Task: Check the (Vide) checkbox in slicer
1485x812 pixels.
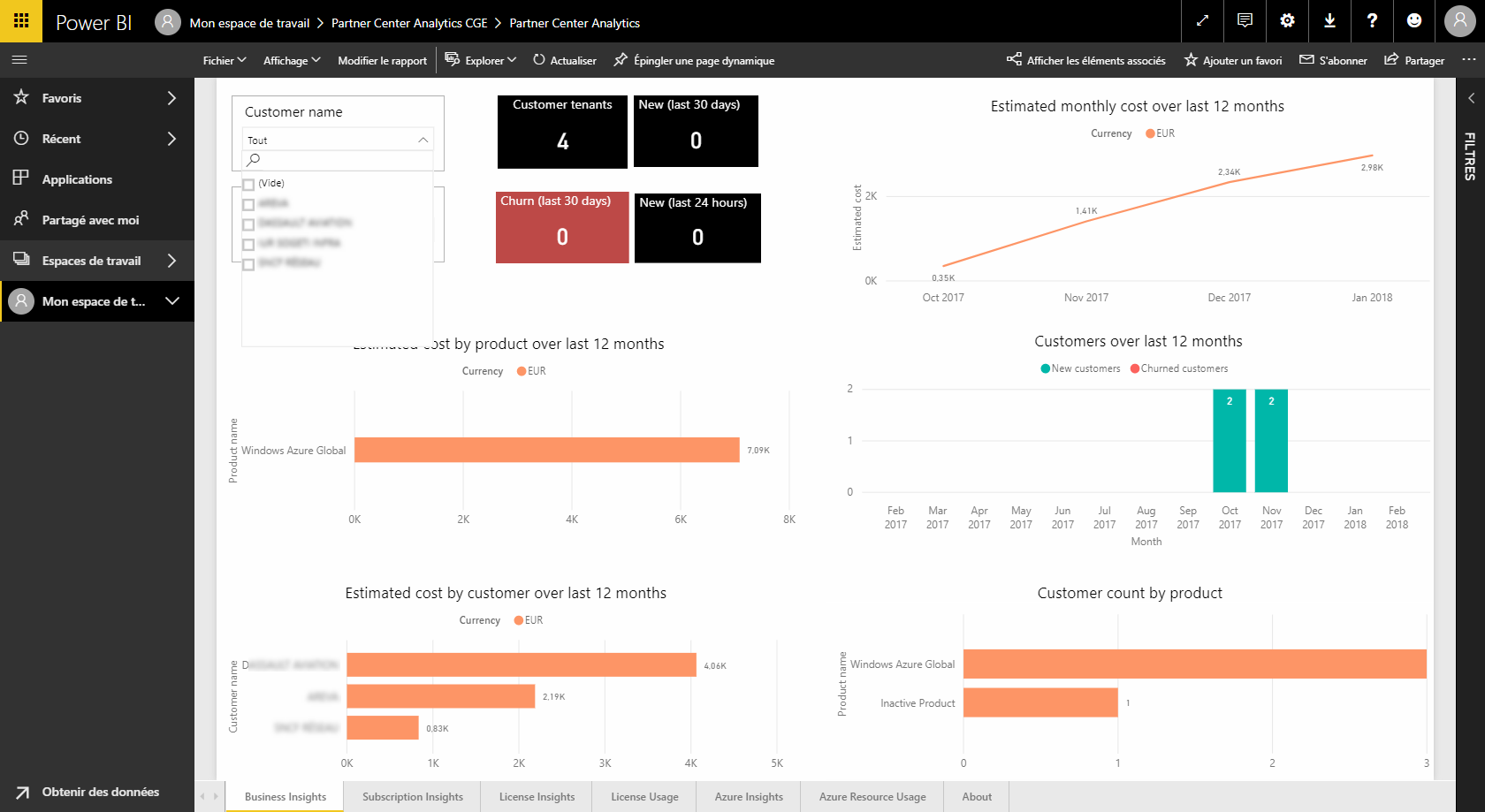Action: tap(248, 185)
